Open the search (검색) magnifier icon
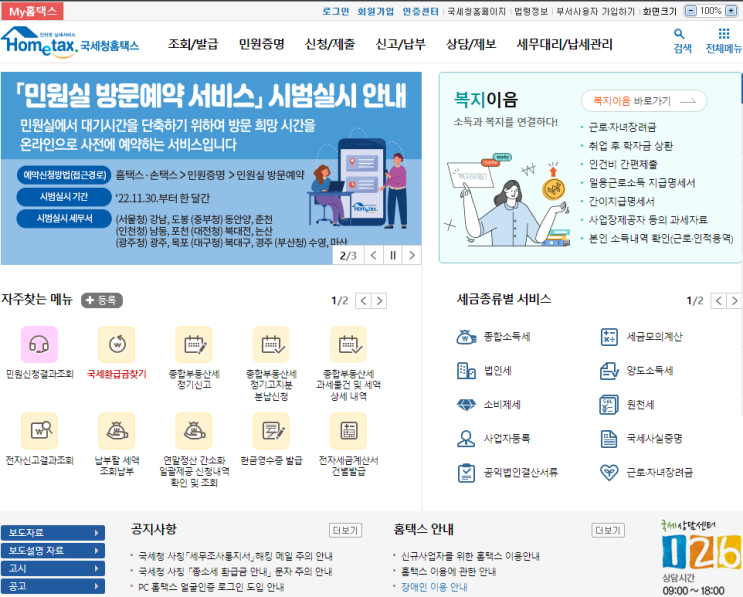 [679, 34]
